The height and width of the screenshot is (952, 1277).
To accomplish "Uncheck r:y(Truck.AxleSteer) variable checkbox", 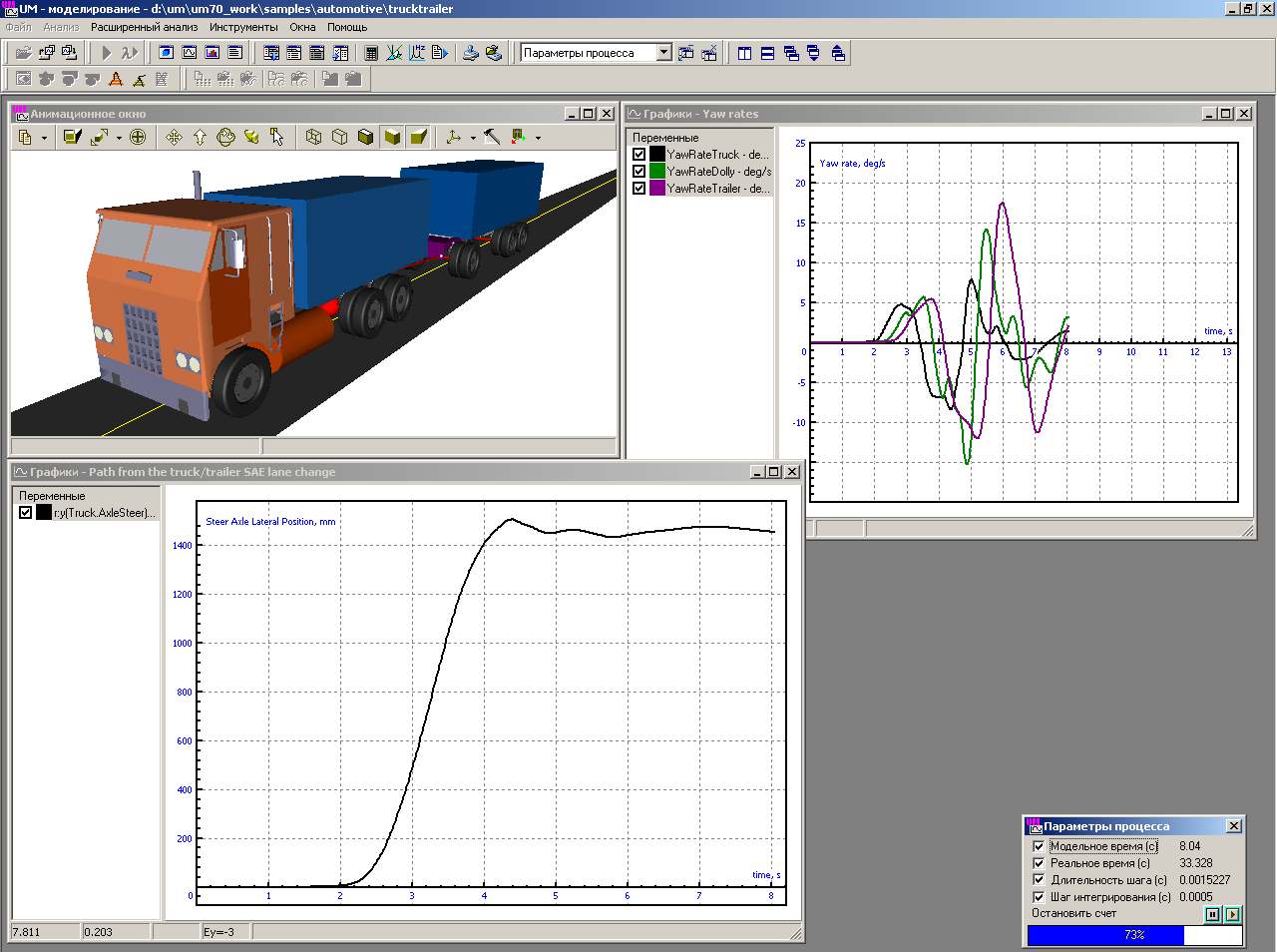I will click(x=26, y=513).
